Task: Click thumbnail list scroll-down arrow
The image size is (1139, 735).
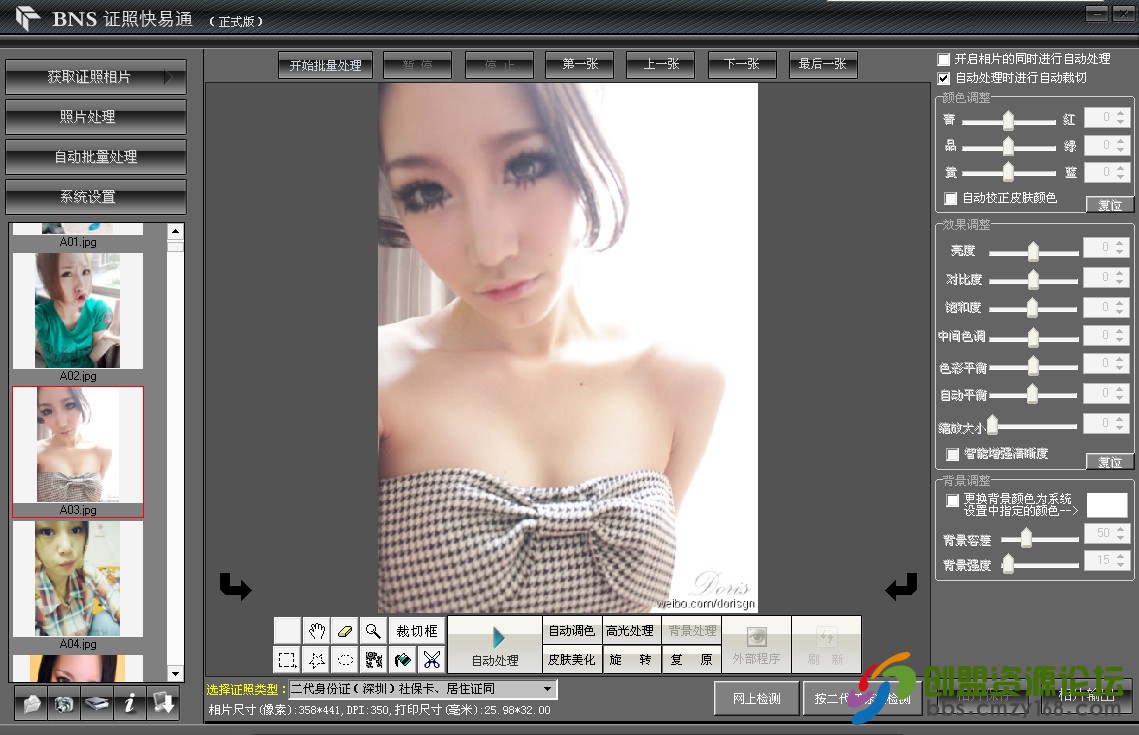Action: (175, 673)
